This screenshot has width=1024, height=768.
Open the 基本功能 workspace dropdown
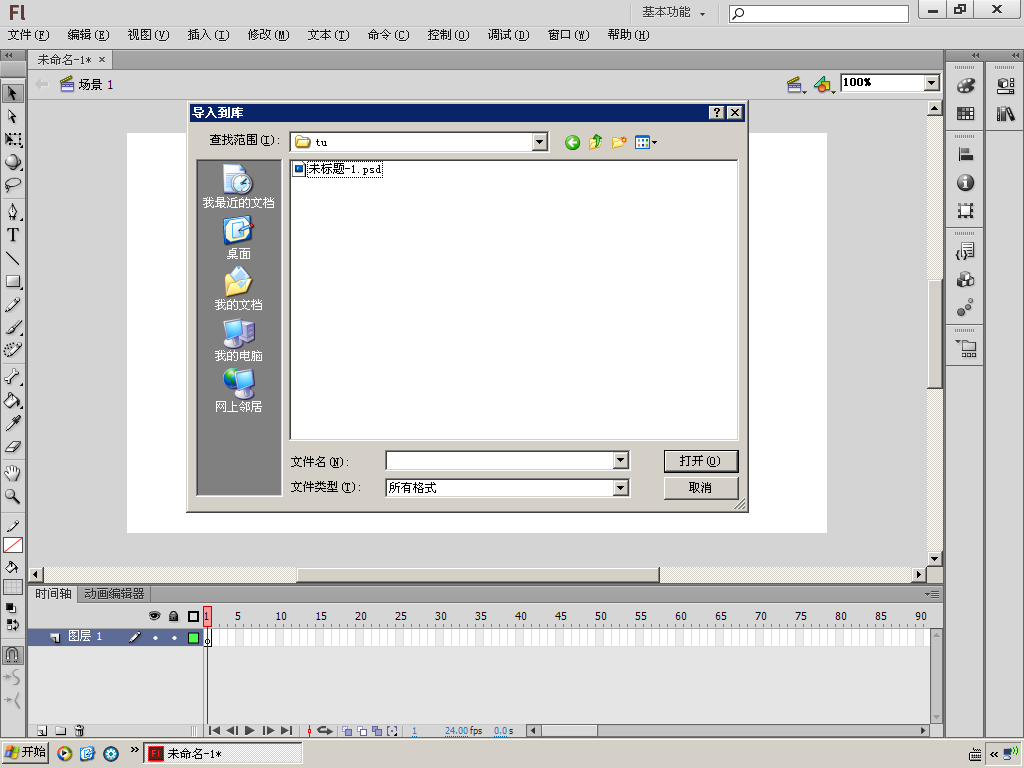pyautogui.click(x=674, y=12)
